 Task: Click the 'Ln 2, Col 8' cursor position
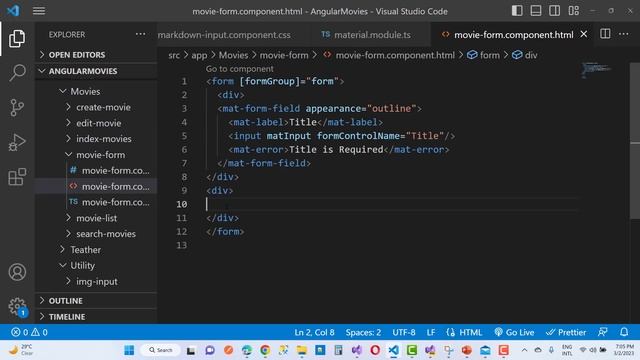click(314, 332)
